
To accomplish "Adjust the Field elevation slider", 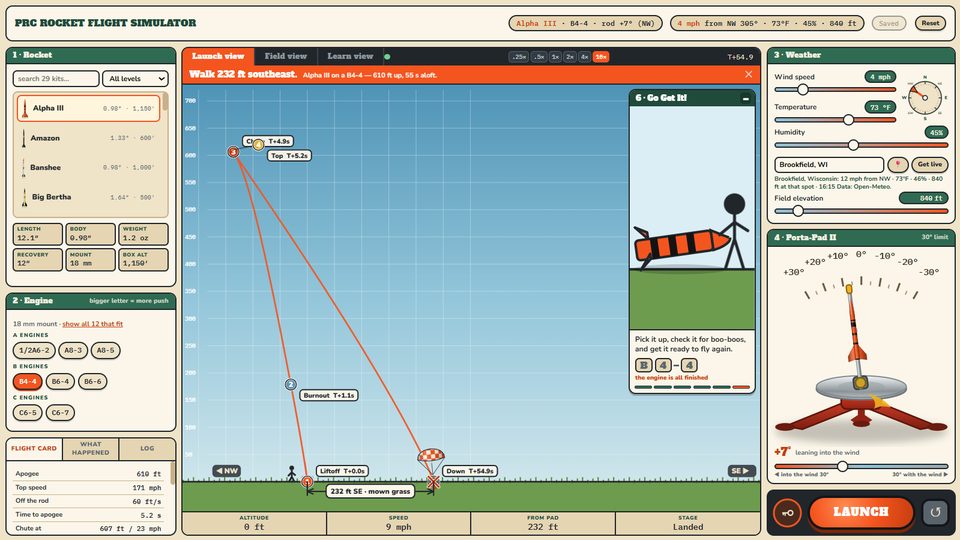I will [x=861, y=211].
